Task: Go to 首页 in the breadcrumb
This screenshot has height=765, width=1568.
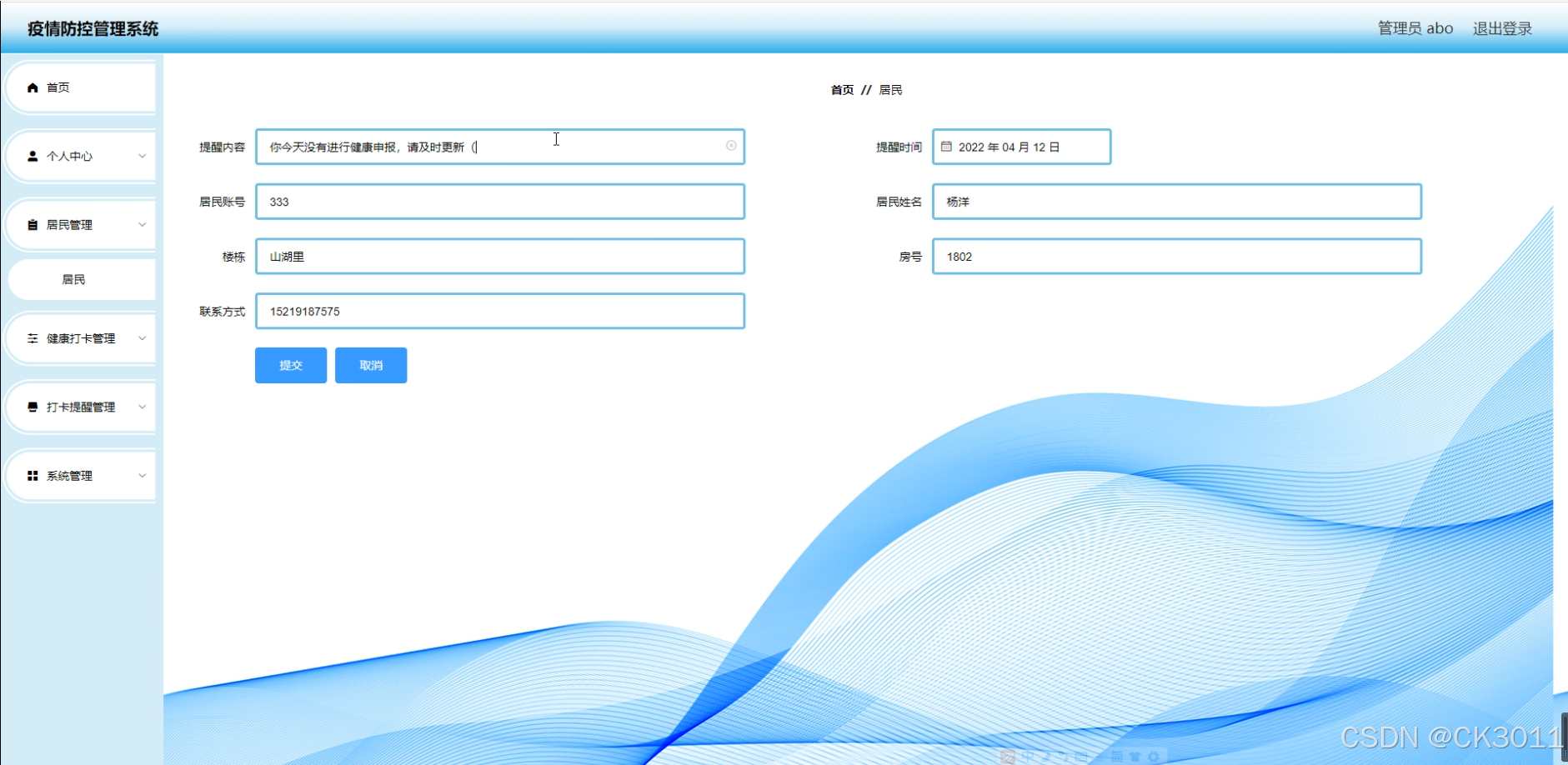Action: point(842,90)
